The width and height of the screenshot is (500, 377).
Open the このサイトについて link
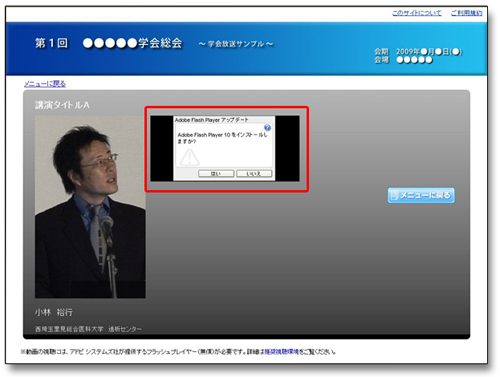pyautogui.click(x=416, y=13)
